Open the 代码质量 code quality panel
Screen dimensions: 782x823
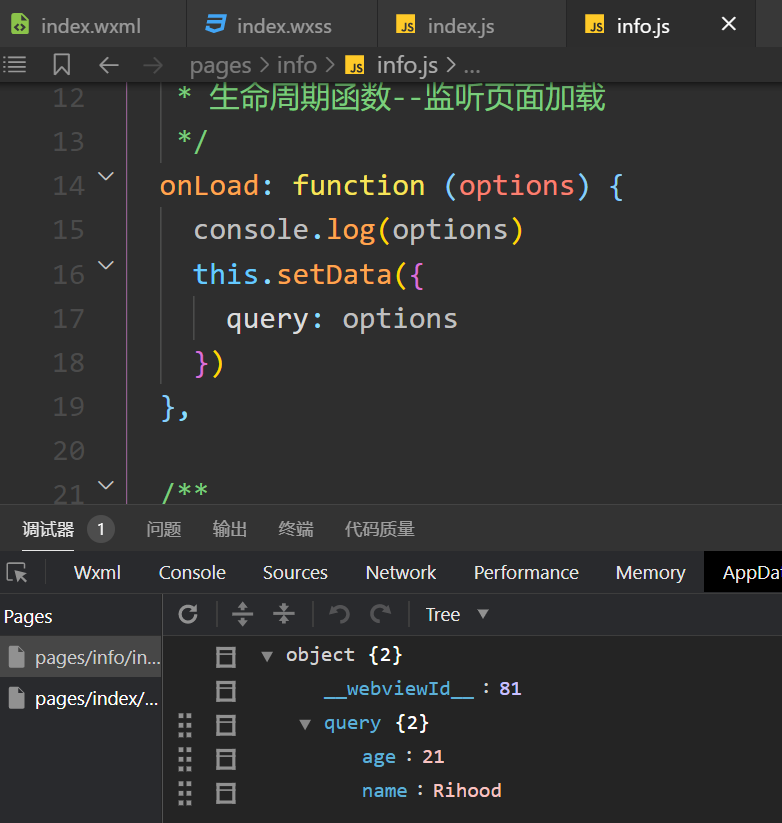click(x=379, y=529)
